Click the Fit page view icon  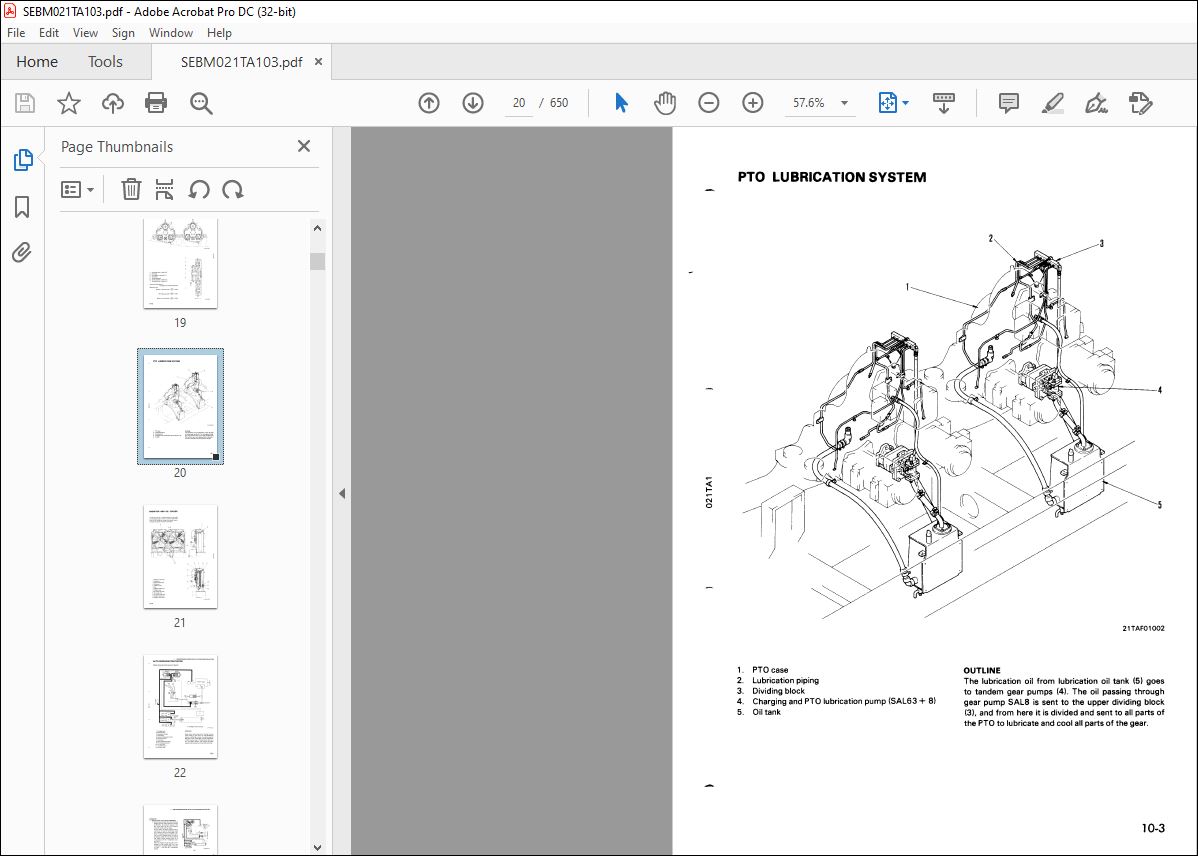pyautogui.click(x=887, y=103)
